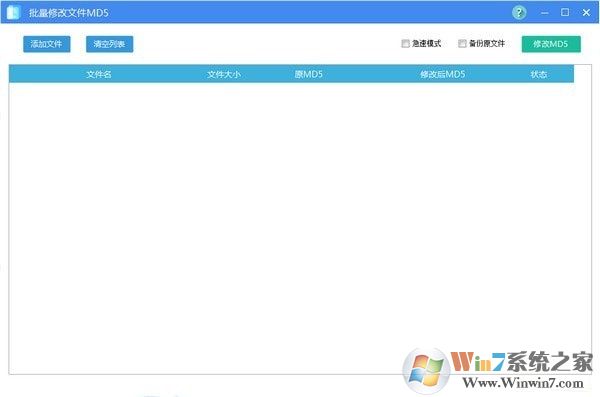Click the 状态 column header
The image size is (600, 397).
pos(539,74)
